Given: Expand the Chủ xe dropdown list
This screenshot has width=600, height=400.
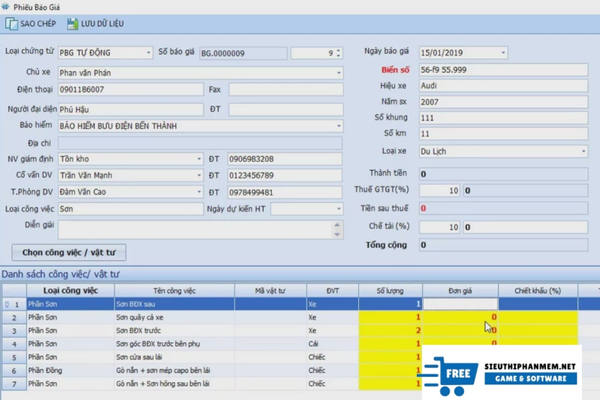Looking at the screenshot, I should pos(339,72).
